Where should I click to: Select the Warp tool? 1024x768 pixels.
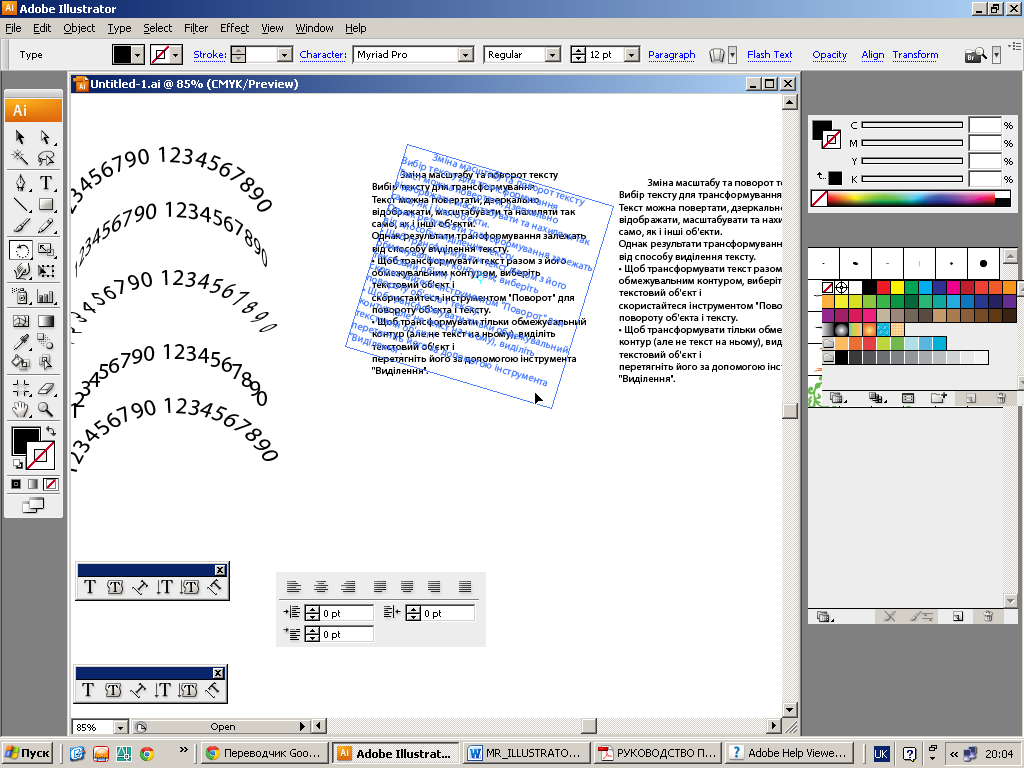coord(20,270)
